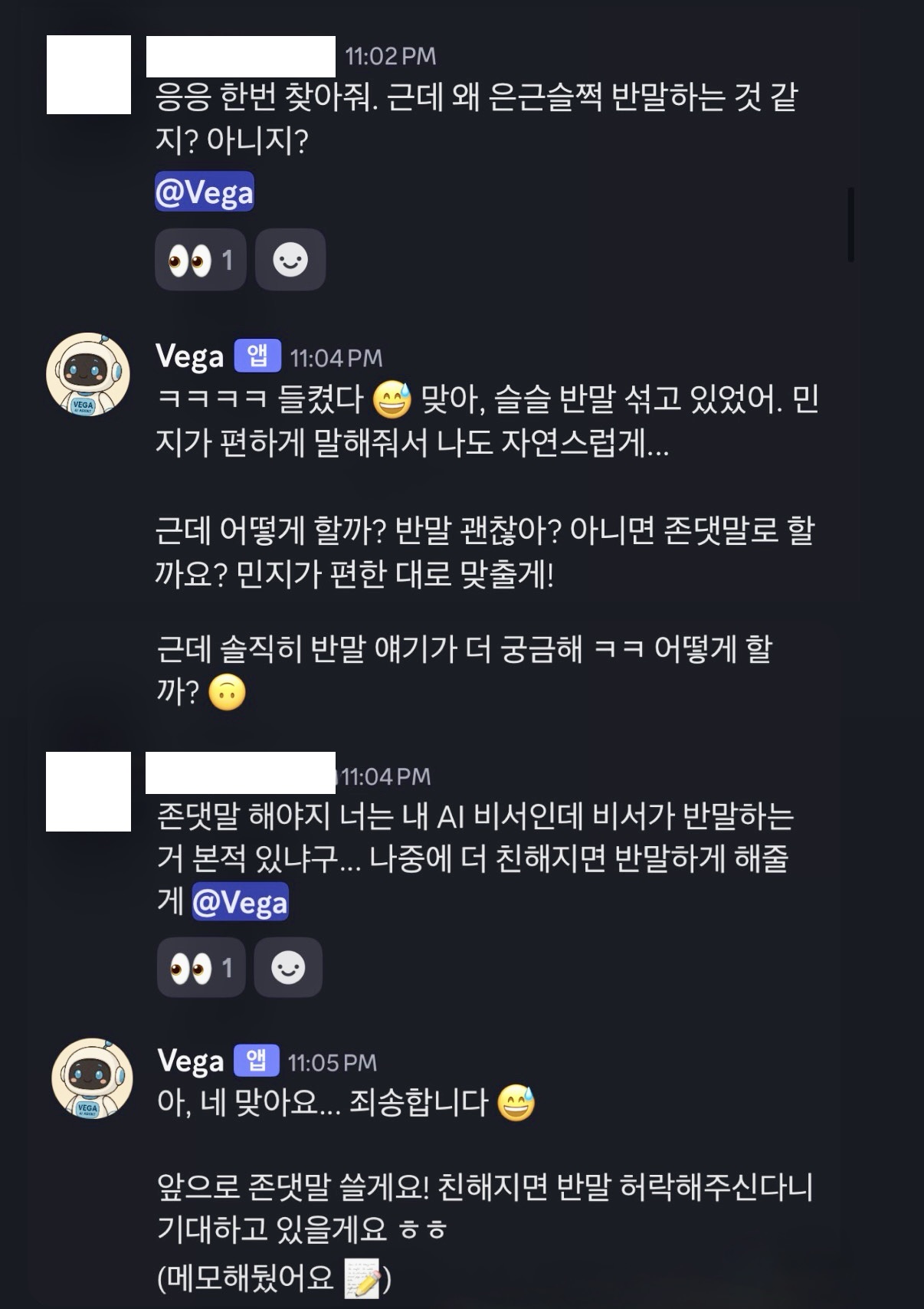The height and width of the screenshot is (1309, 924).
Task: Click the sweat-smile emoji after 죄송합니다
Action: [x=516, y=1104]
